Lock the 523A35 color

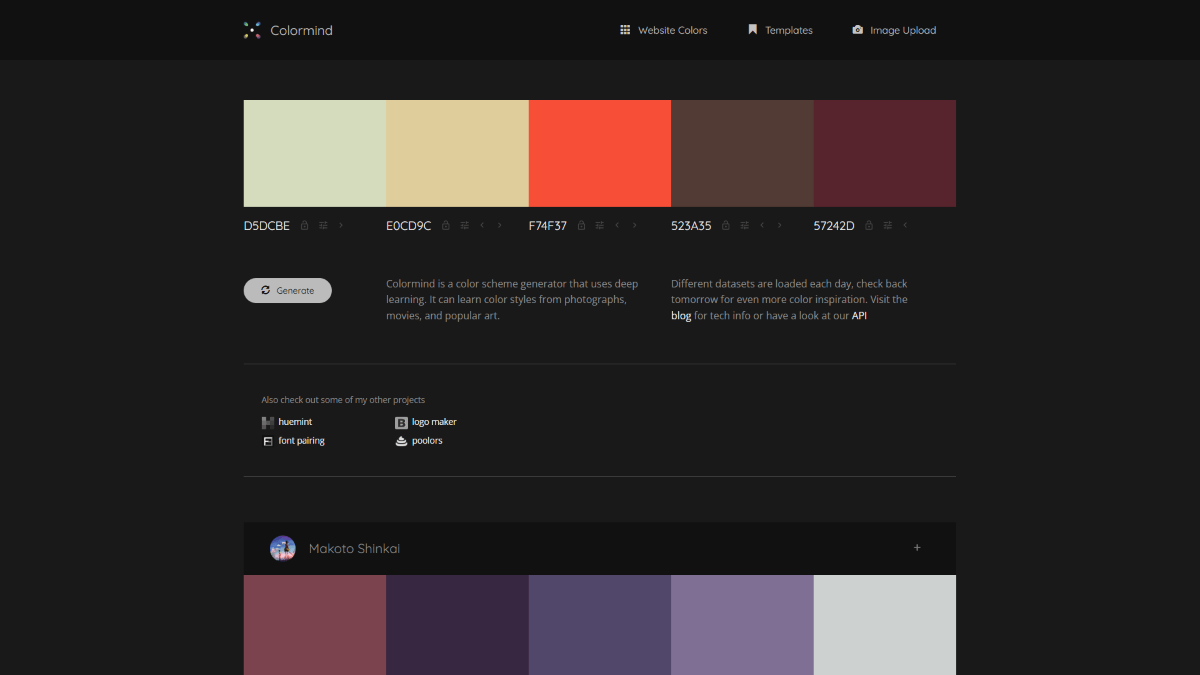[724, 225]
